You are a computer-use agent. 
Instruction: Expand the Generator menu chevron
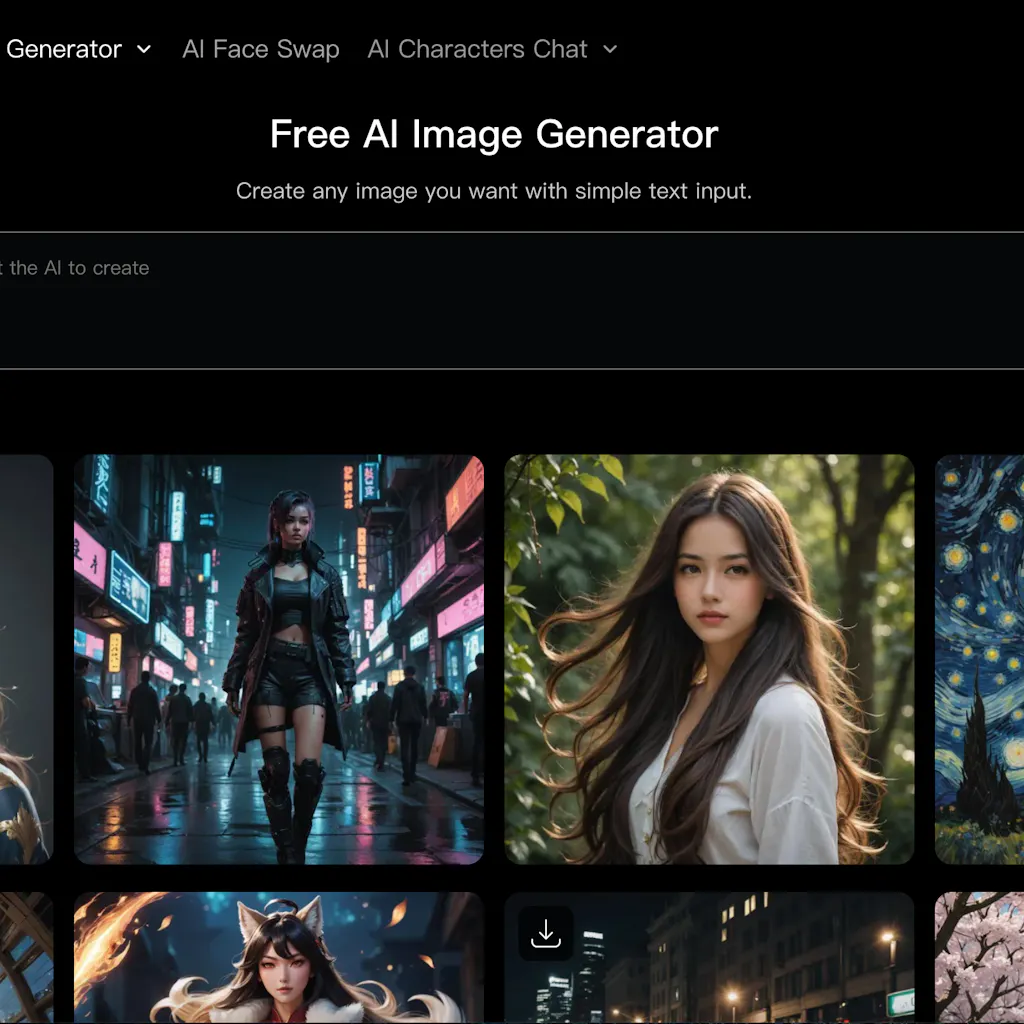[x=144, y=49]
